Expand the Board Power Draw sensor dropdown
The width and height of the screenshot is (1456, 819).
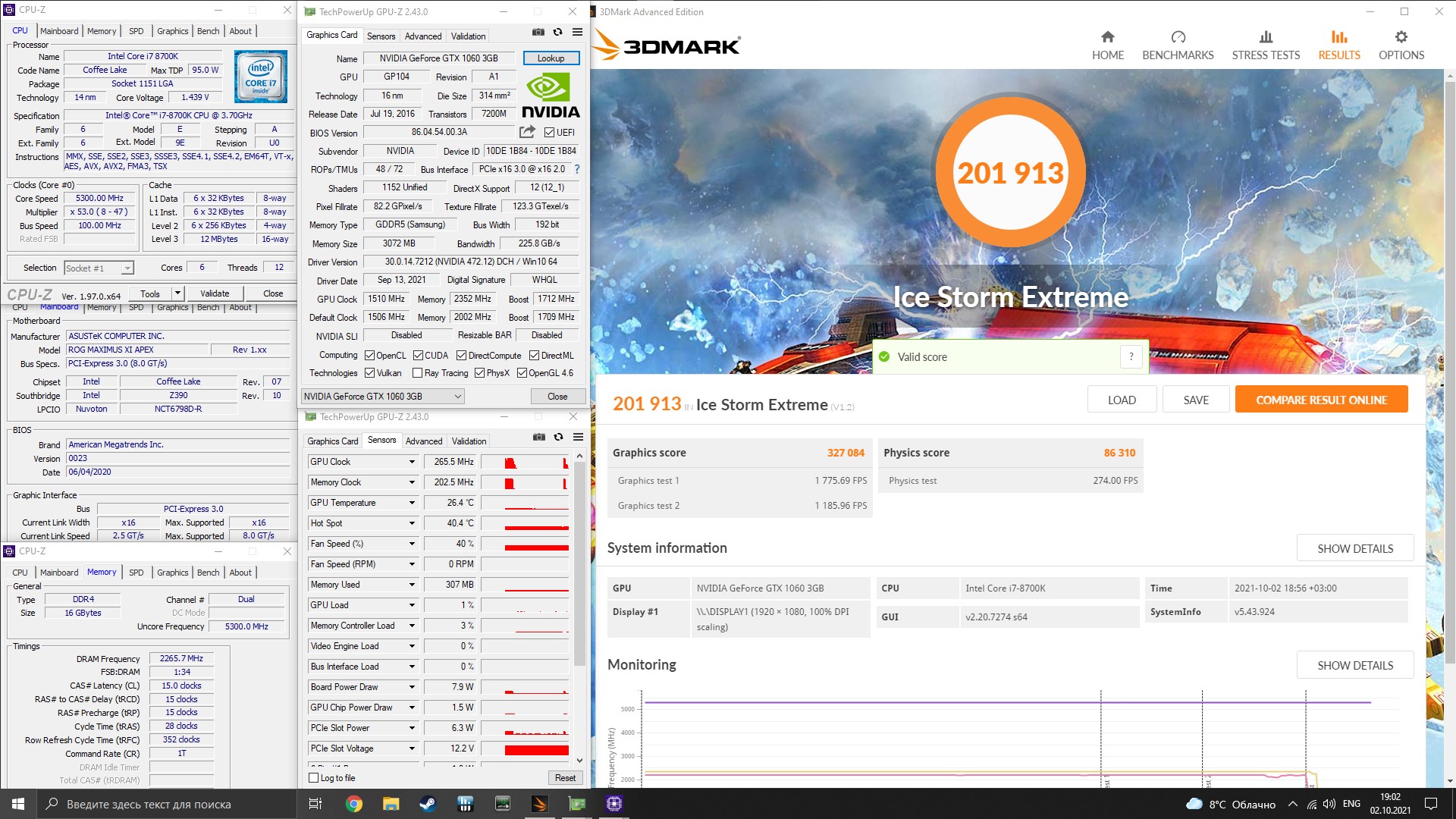pos(412,687)
